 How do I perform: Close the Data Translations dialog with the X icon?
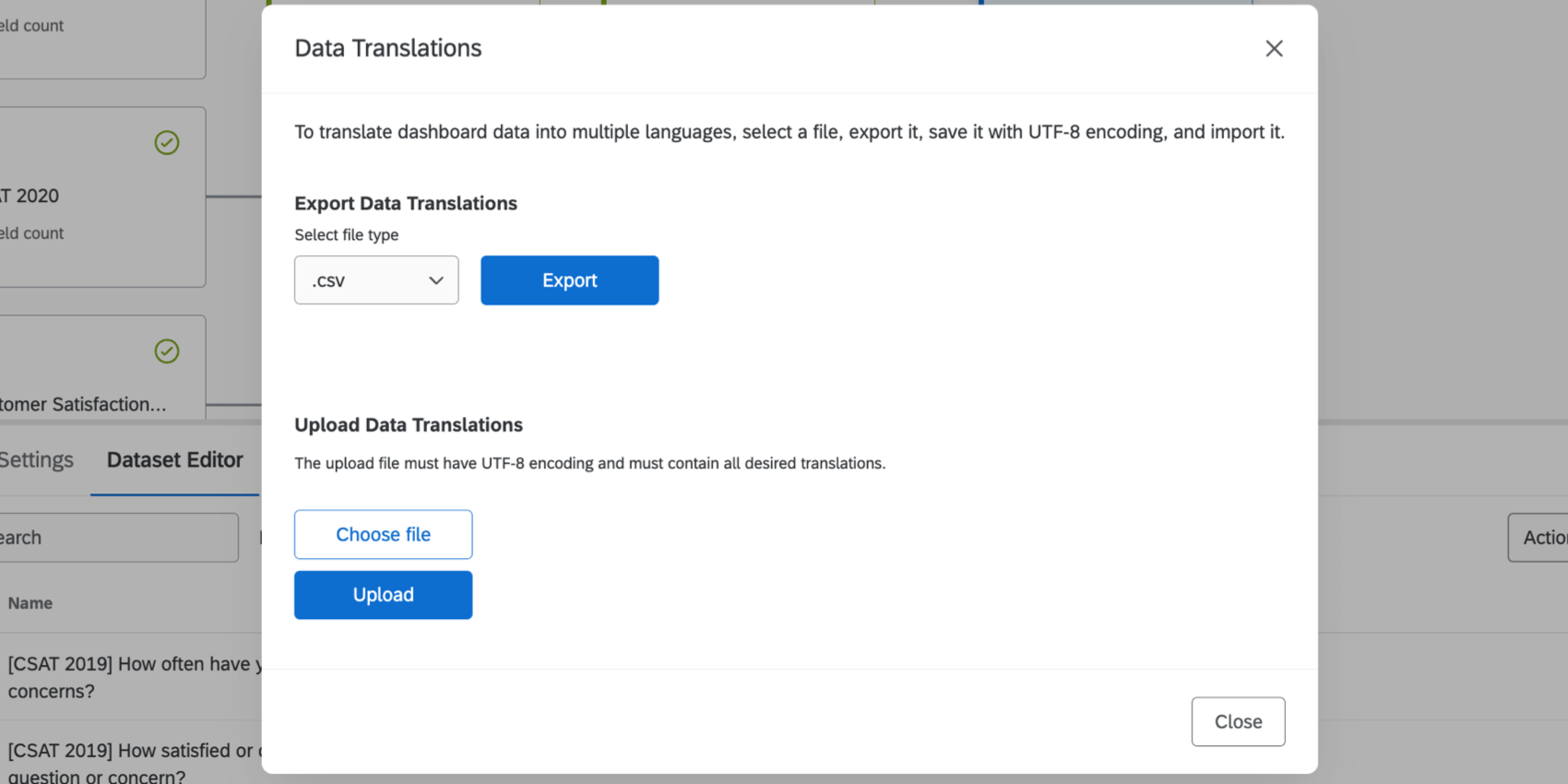click(x=1274, y=49)
